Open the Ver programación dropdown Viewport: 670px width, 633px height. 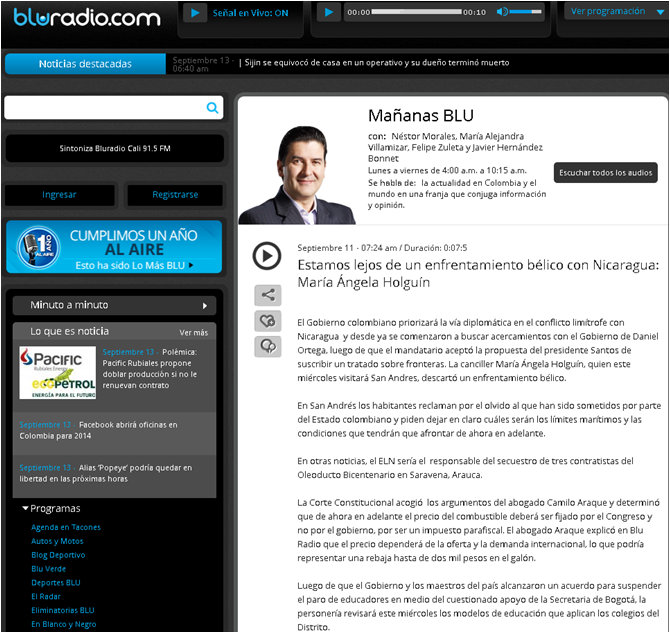[616, 12]
